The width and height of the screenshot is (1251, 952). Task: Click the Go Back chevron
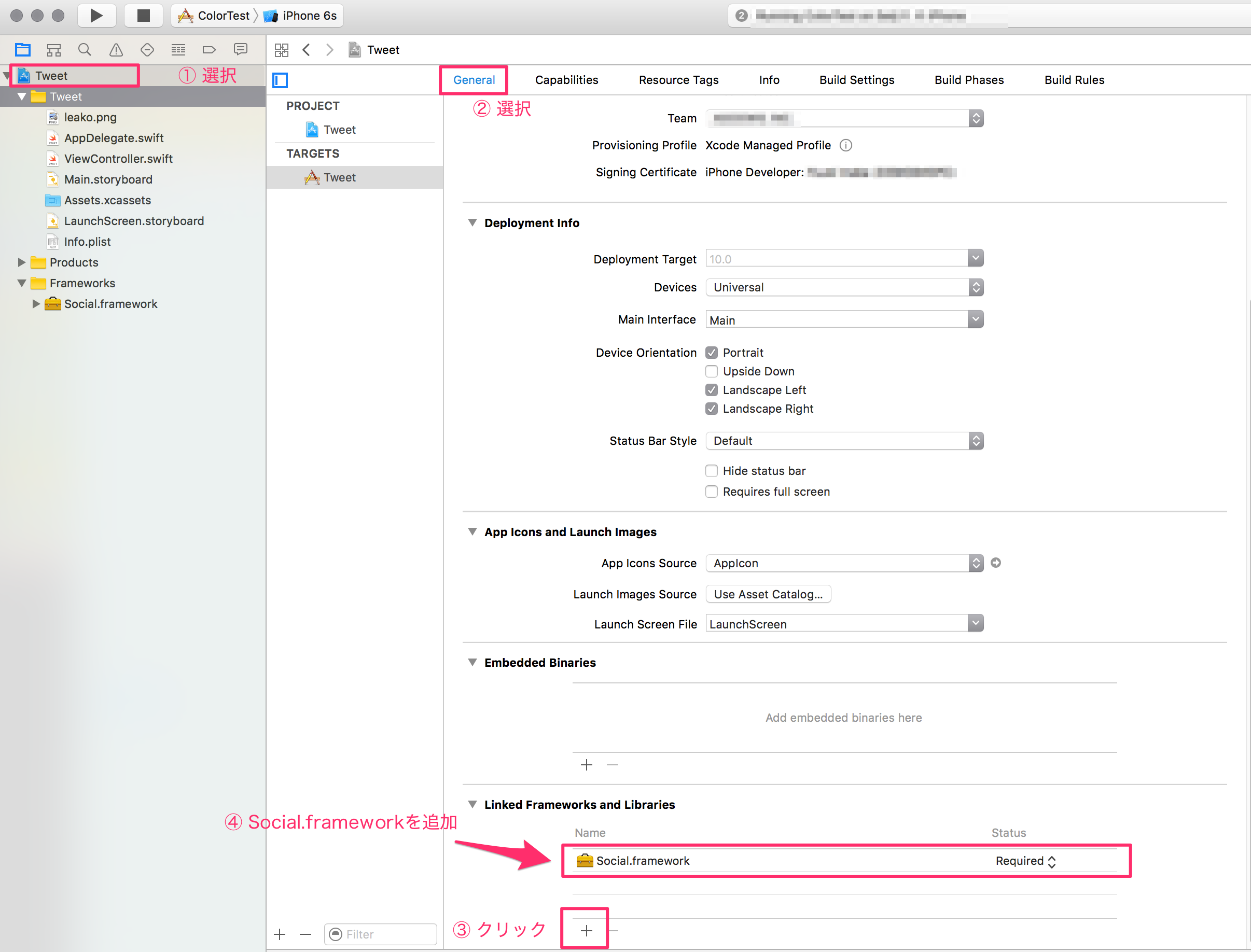[x=307, y=50]
